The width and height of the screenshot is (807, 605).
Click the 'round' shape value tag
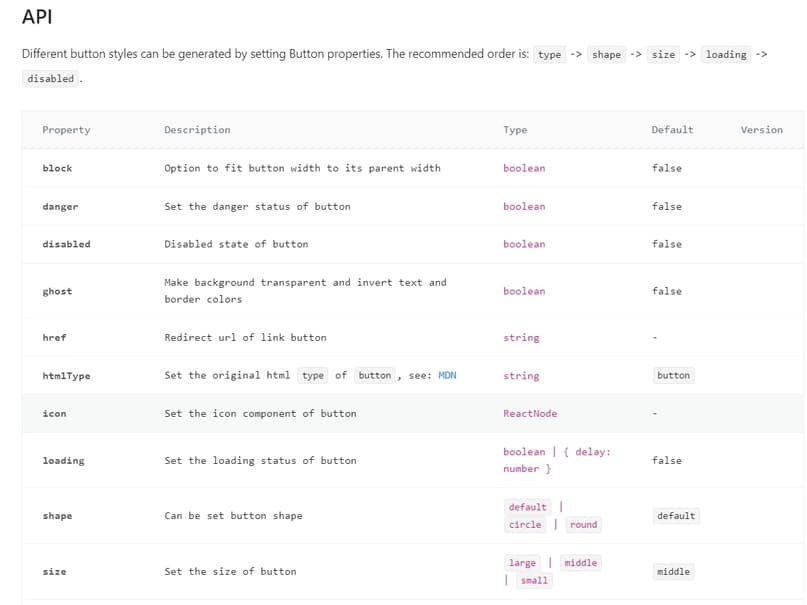click(x=583, y=525)
